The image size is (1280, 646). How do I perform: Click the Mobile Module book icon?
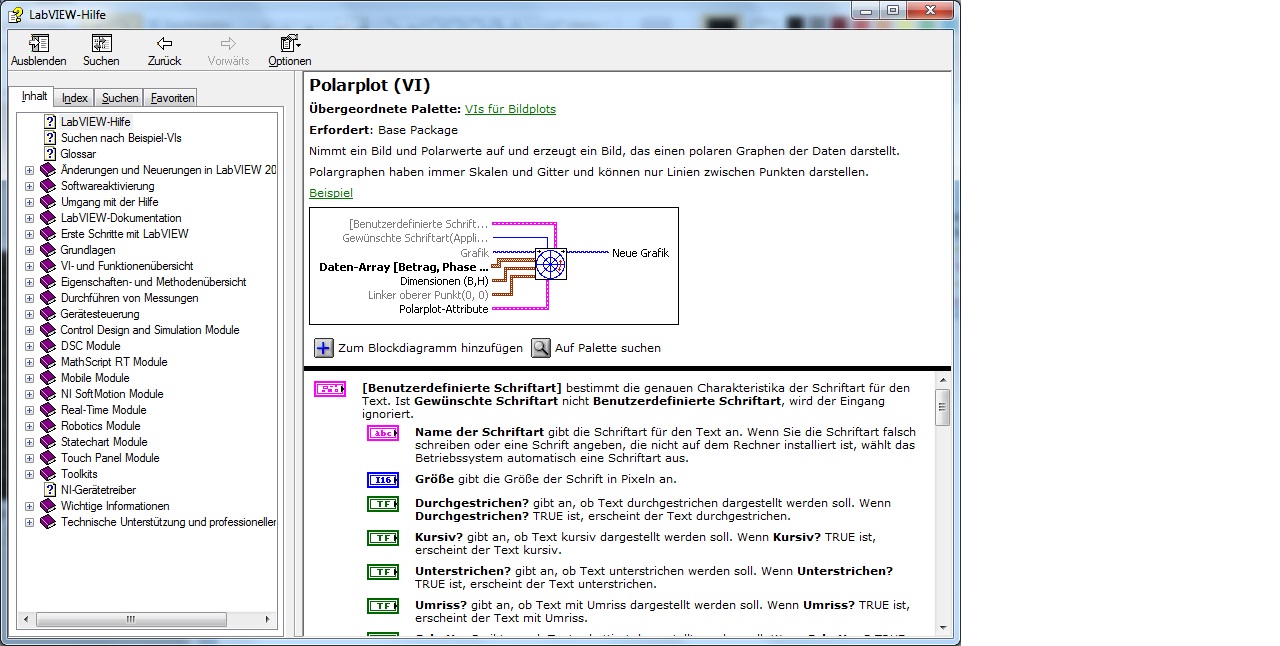(x=48, y=378)
